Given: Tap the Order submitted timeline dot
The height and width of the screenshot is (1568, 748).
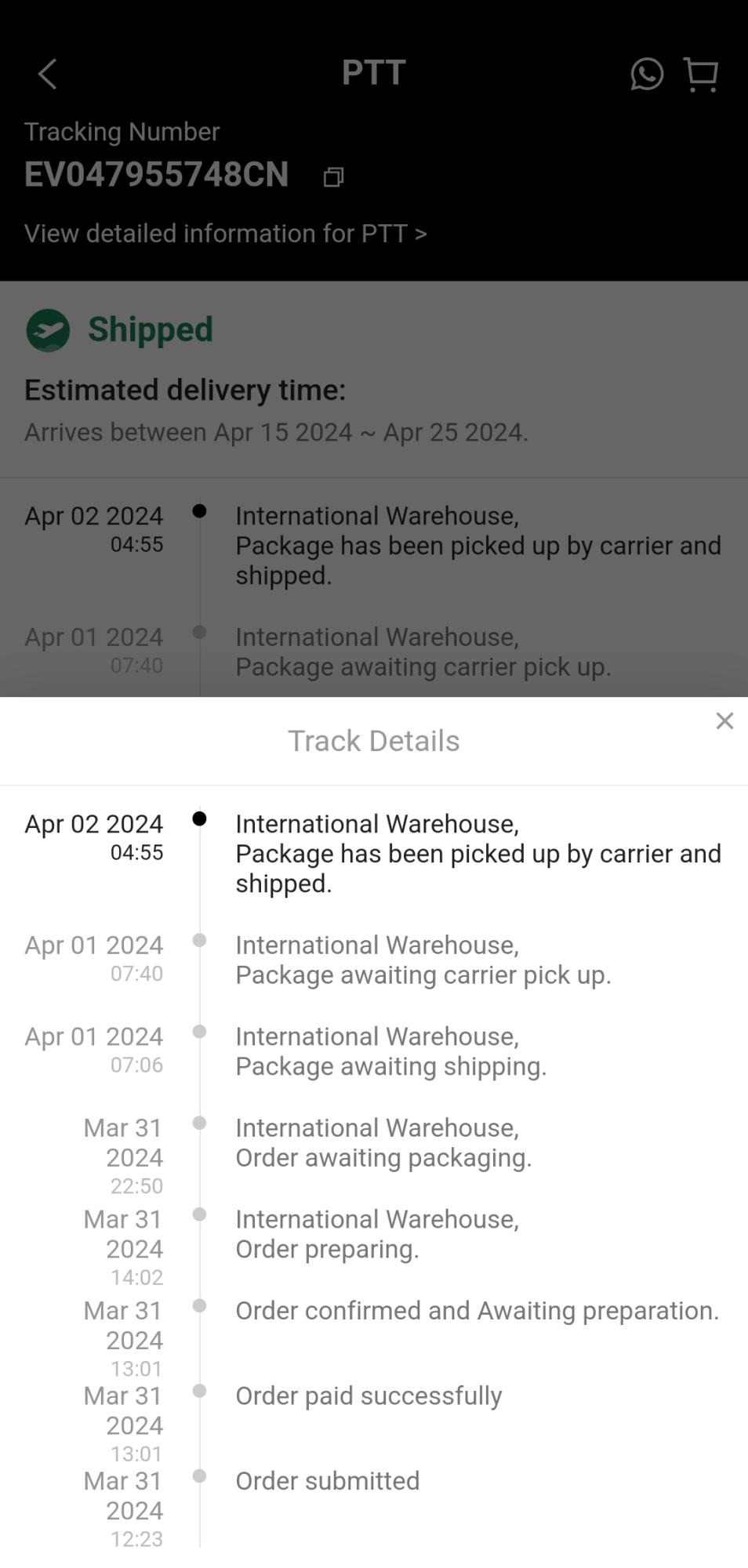Looking at the screenshot, I should [199, 1476].
